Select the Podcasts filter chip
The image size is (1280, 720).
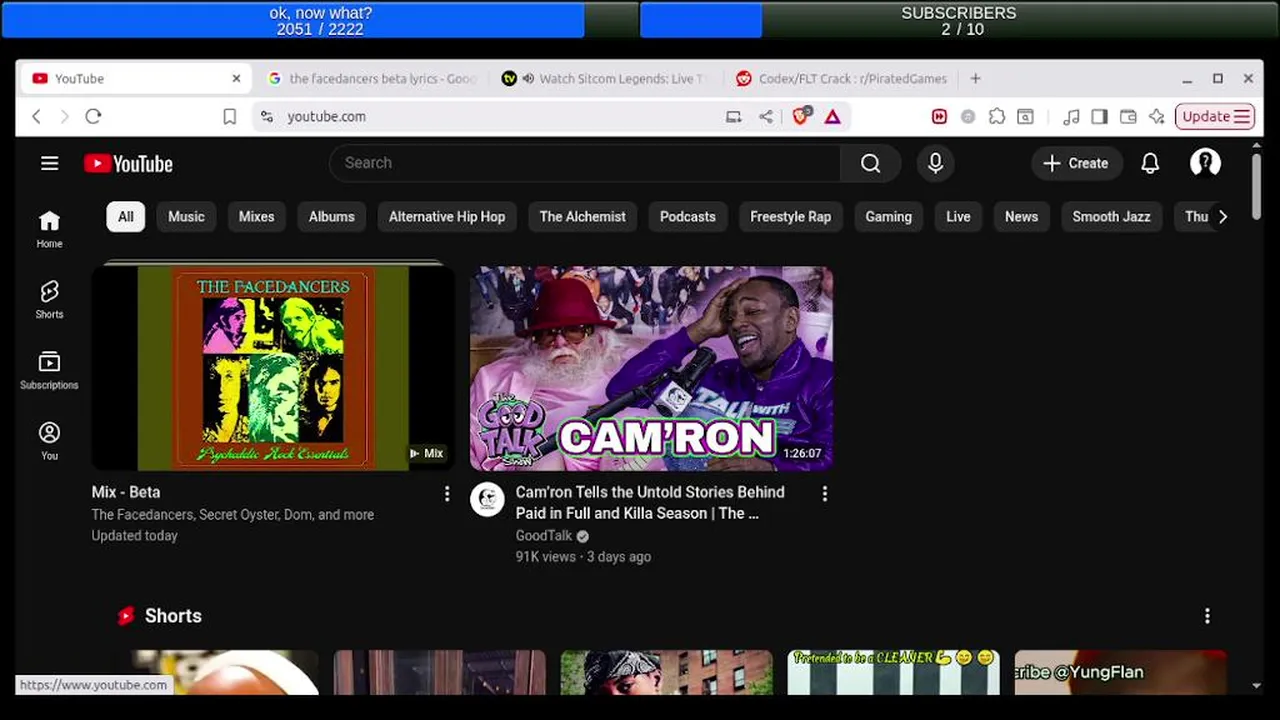pos(688,217)
